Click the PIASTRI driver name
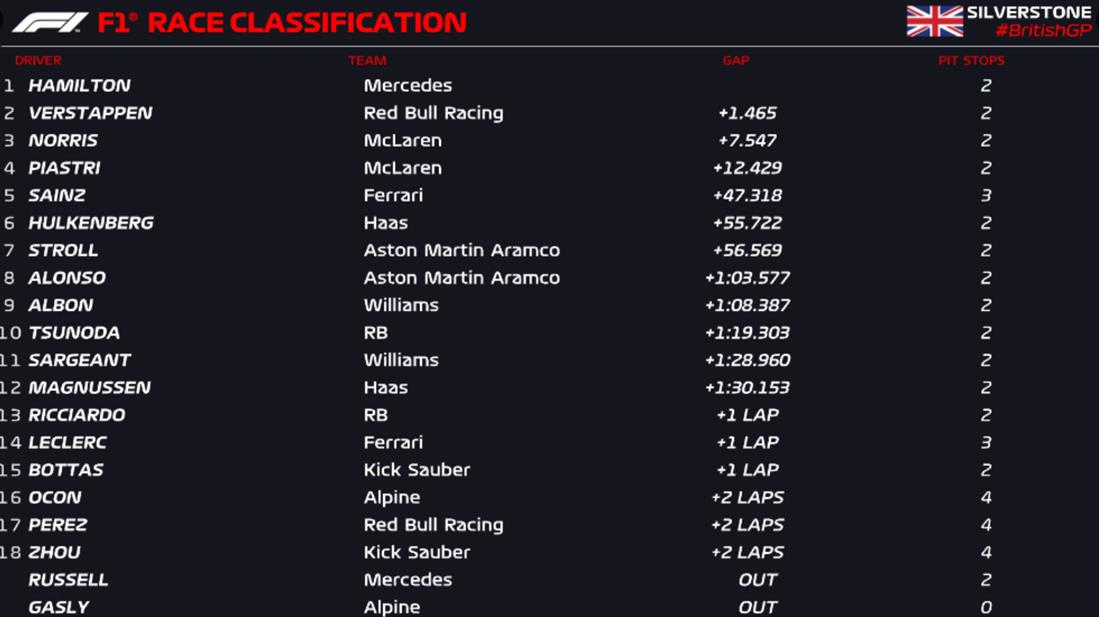 click(64, 168)
